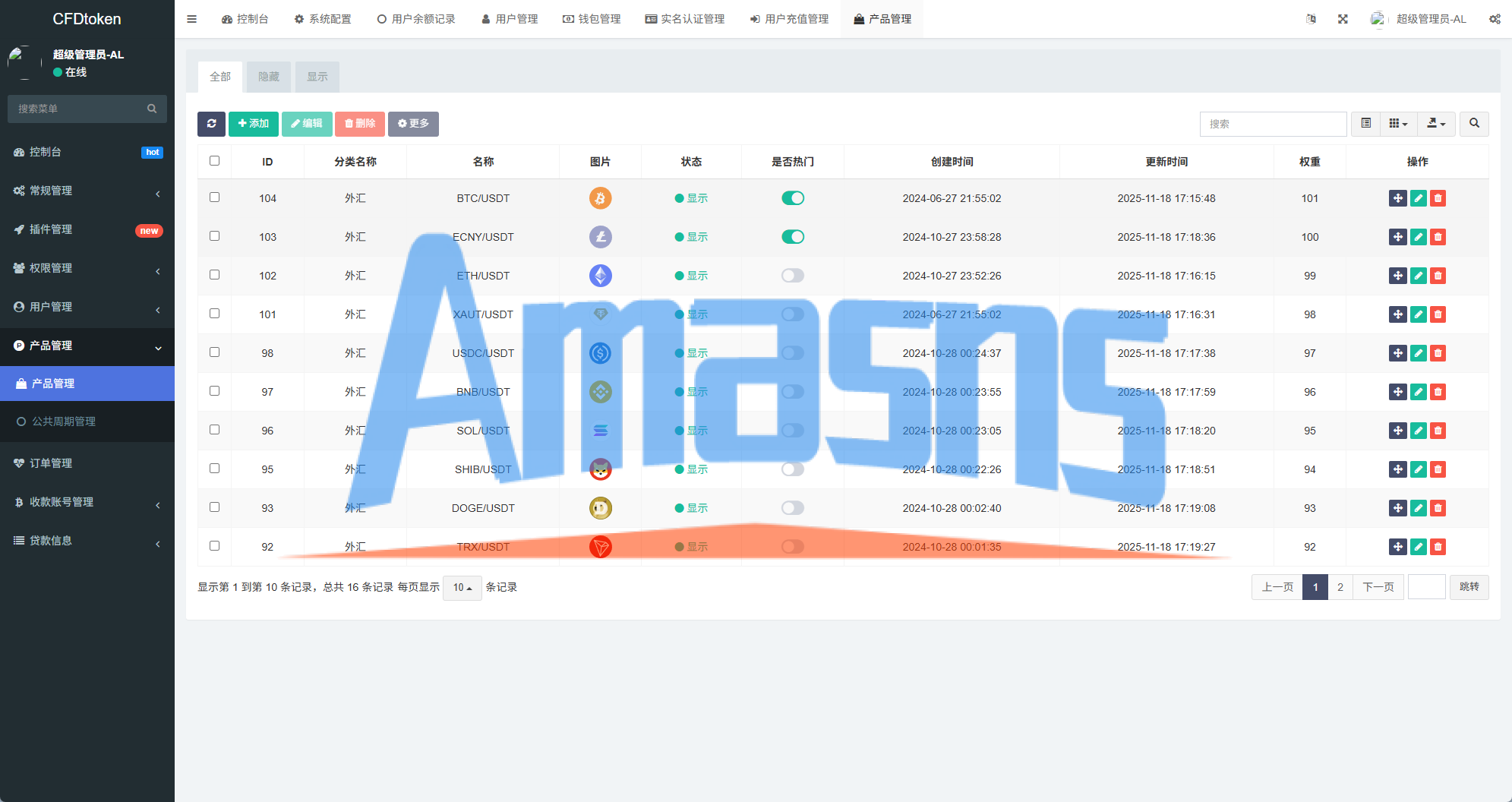Expand 收款账号管理 in sidebar
This screenshot has width=1512, height=802.
point(87,502)
